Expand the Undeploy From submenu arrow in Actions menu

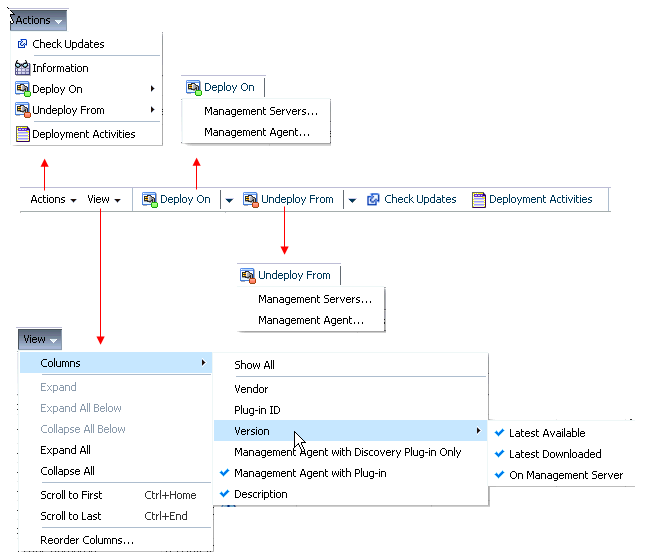[153, 109]
